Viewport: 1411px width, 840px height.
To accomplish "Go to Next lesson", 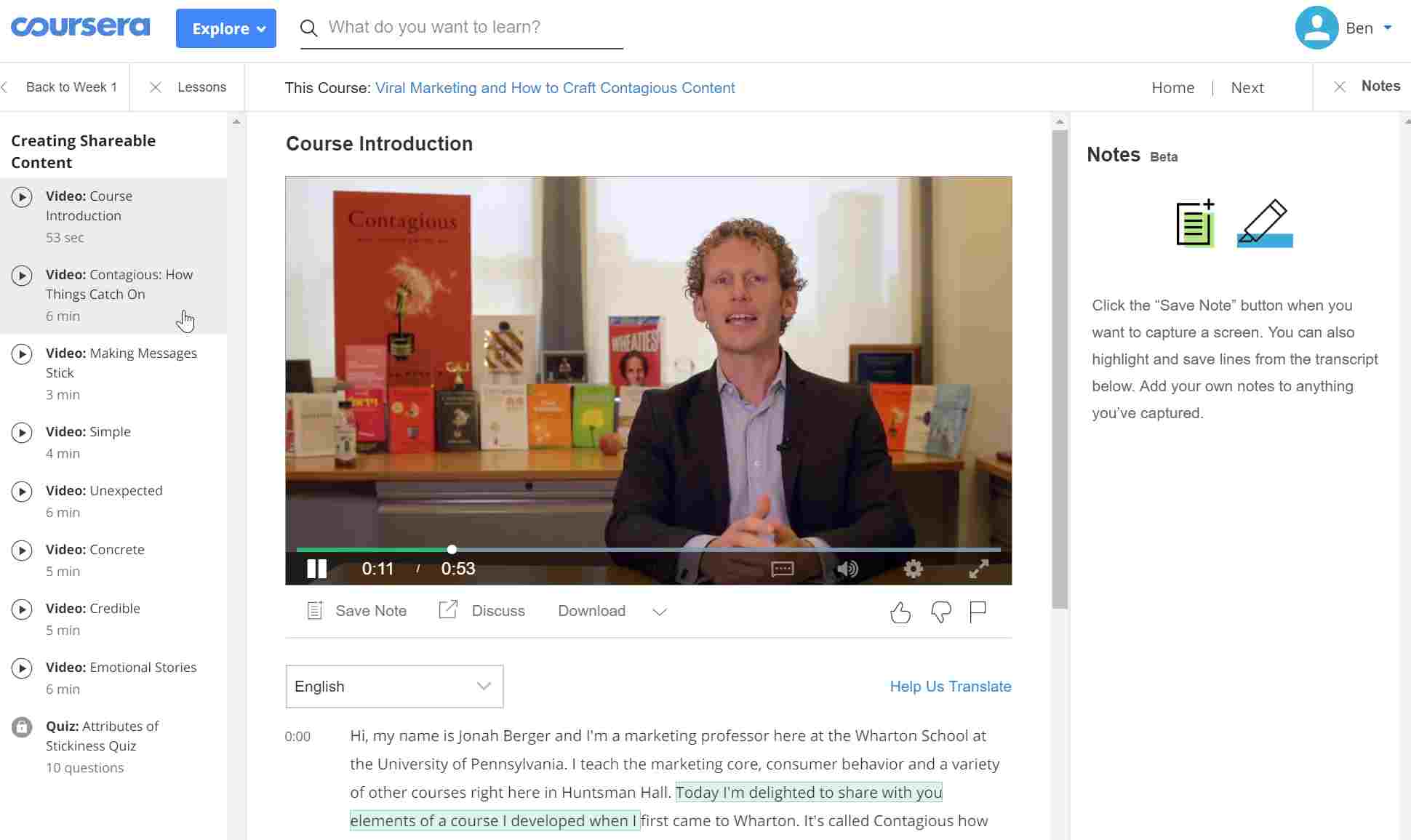I will point(1247,88).
